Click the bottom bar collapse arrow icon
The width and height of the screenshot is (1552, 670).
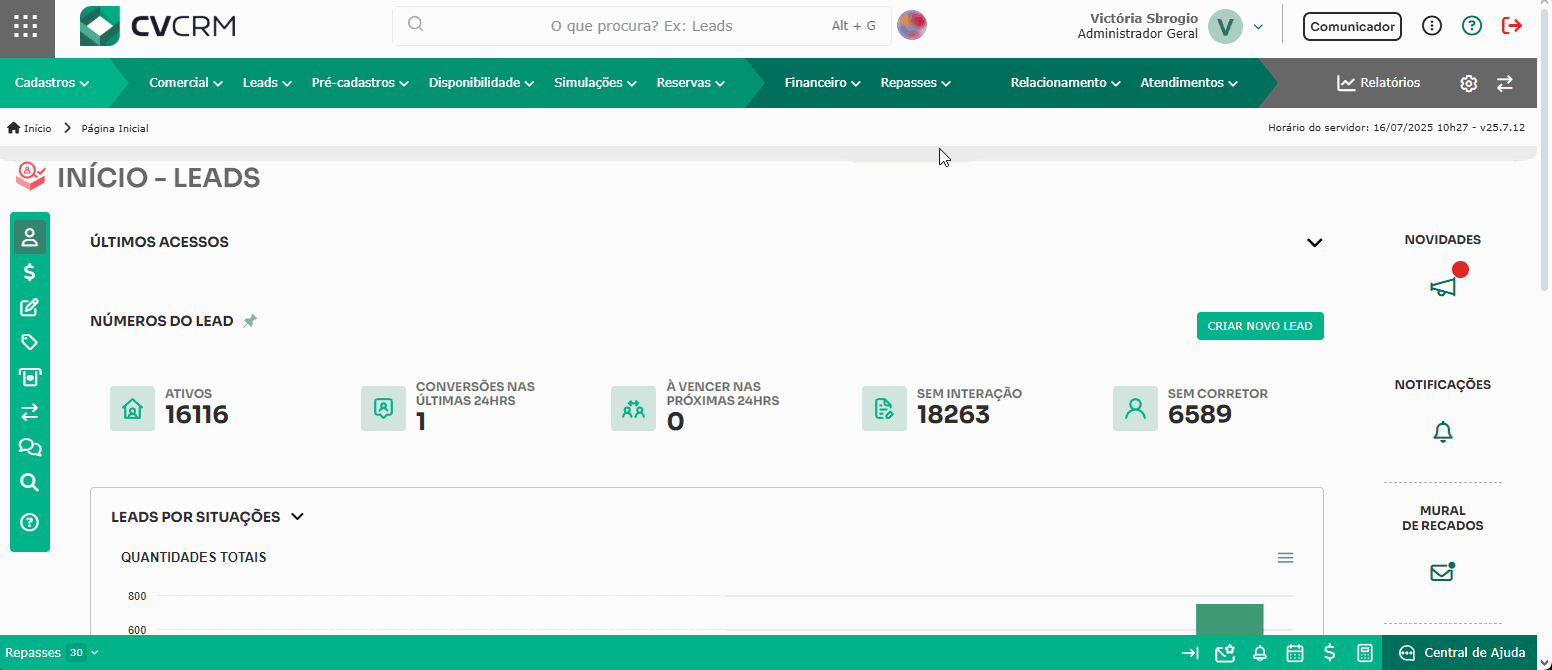point(1190,653)
